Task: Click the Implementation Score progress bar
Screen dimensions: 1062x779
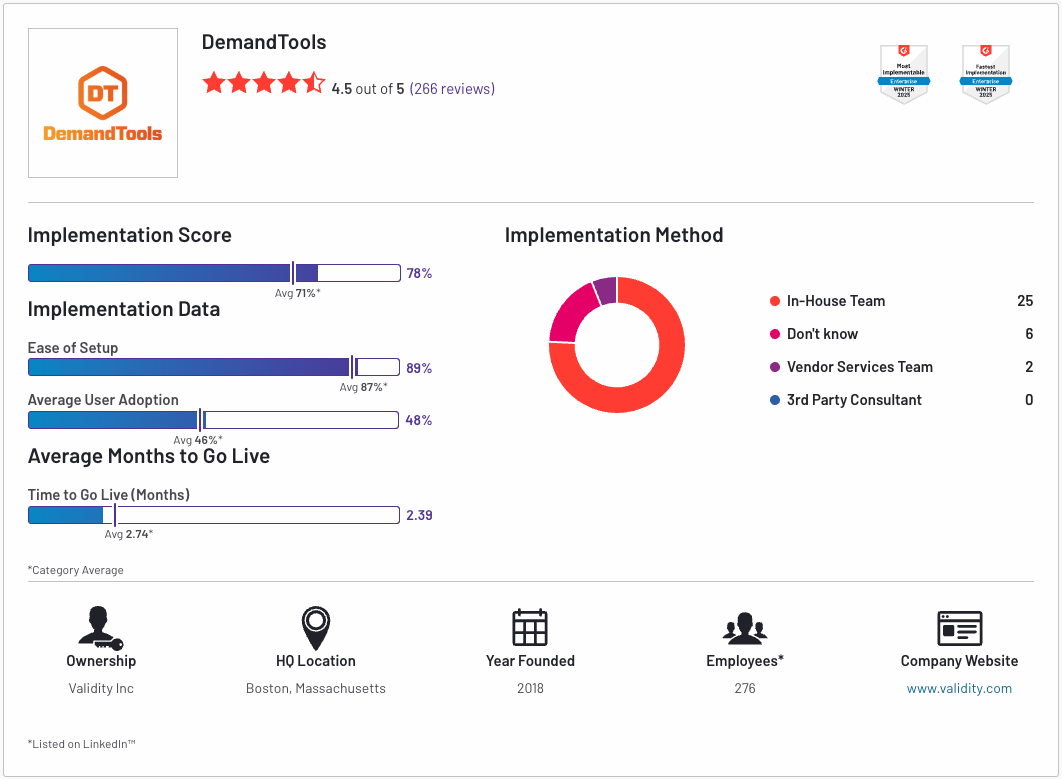Action: 214,273
